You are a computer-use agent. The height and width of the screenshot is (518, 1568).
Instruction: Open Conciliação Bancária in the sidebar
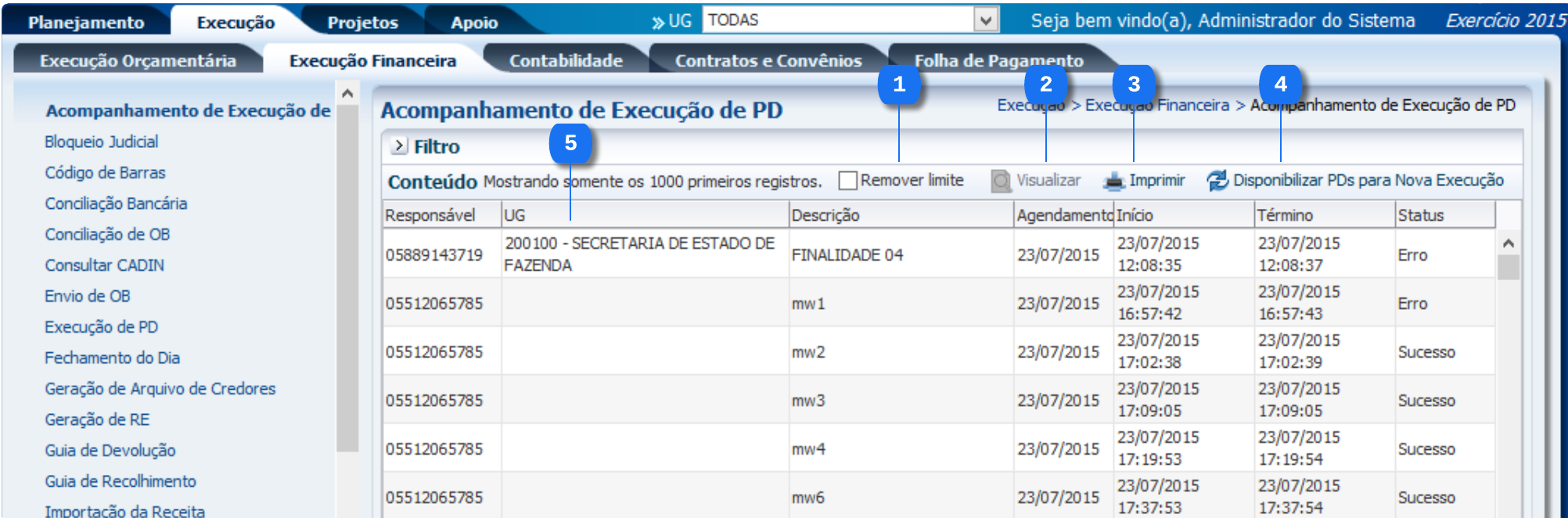click(116, 203)
